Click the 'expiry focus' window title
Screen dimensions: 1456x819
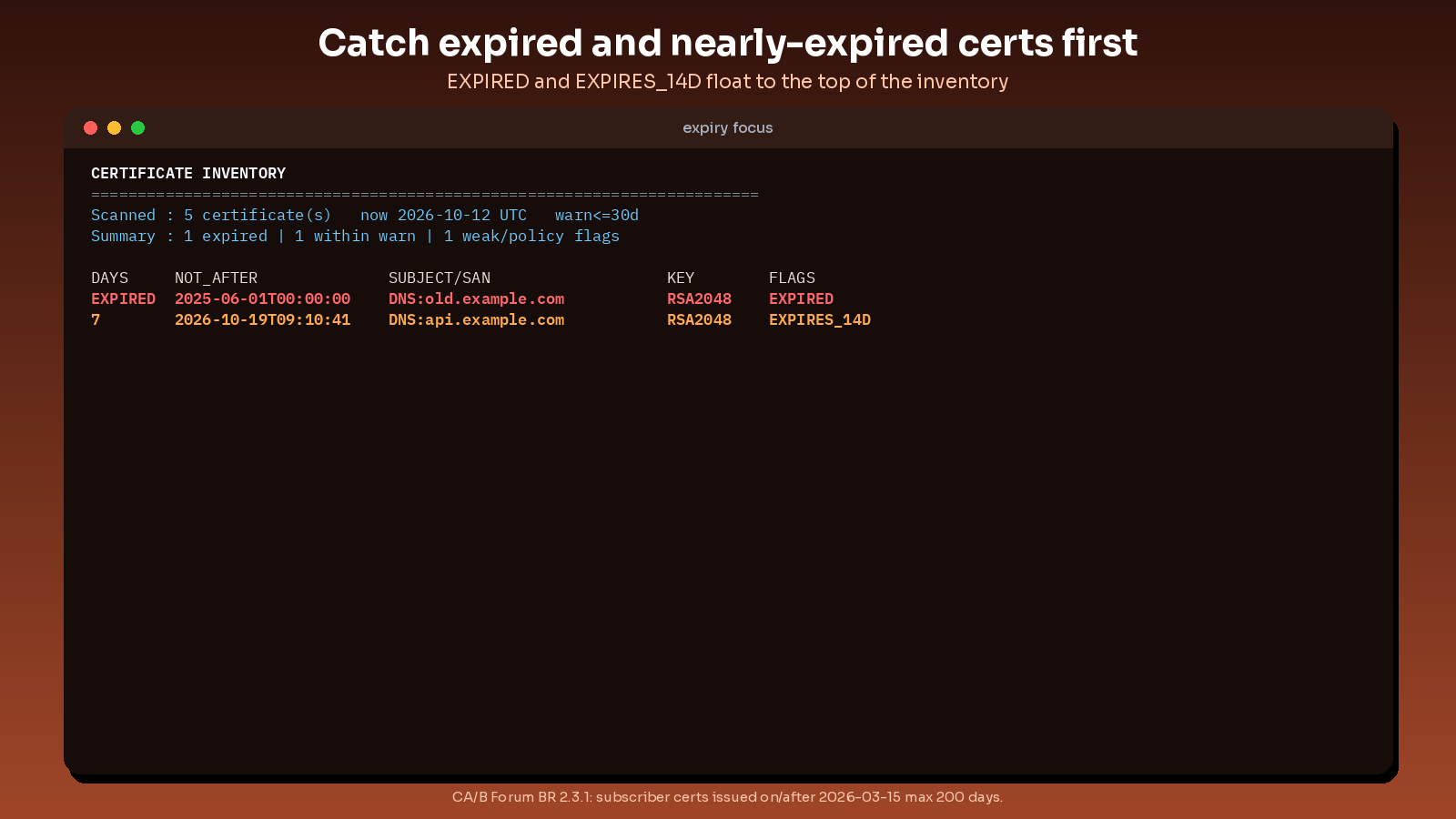point(728,128)
